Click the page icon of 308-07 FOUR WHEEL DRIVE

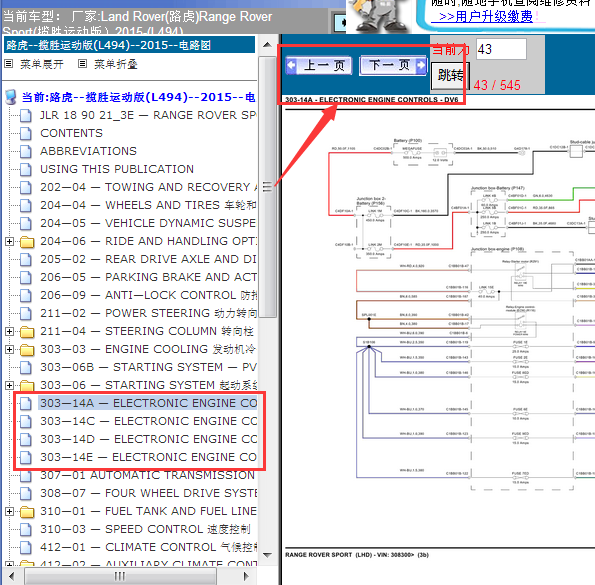26,494
